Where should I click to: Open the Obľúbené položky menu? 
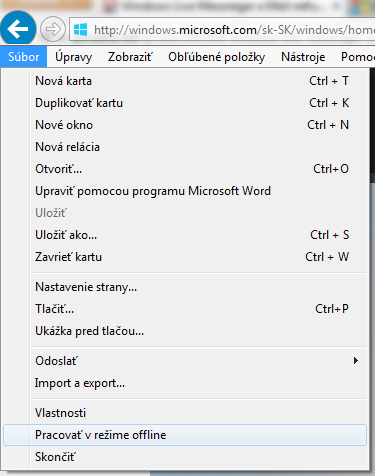[x=217, y=57]
